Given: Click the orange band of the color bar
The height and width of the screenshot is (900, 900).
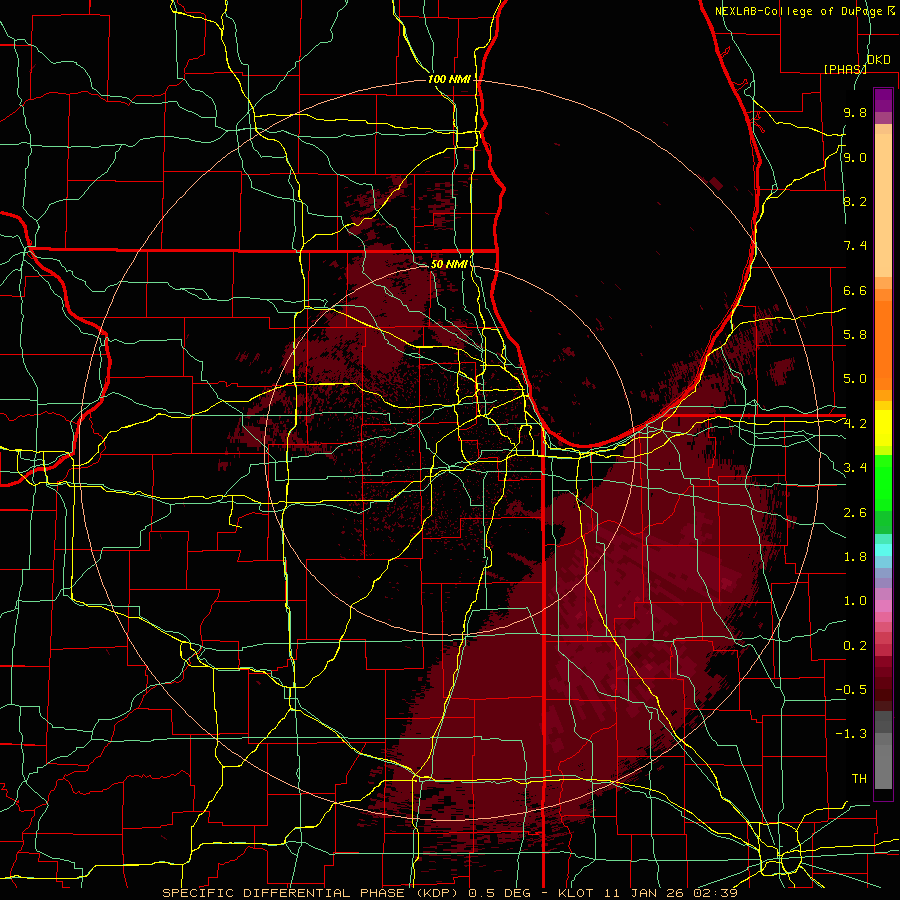Looking at the screenshot, I should [883, 344].
